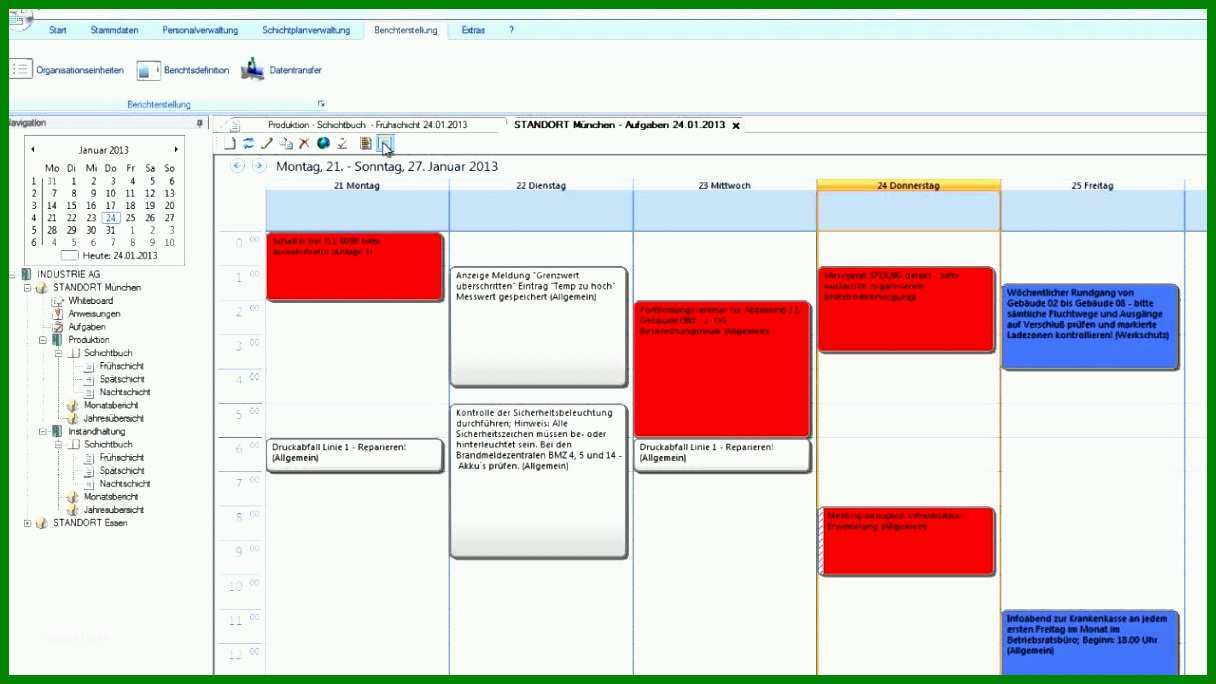Open the blue Wöchentlicher Rundgang task

tap(1091, 327)
